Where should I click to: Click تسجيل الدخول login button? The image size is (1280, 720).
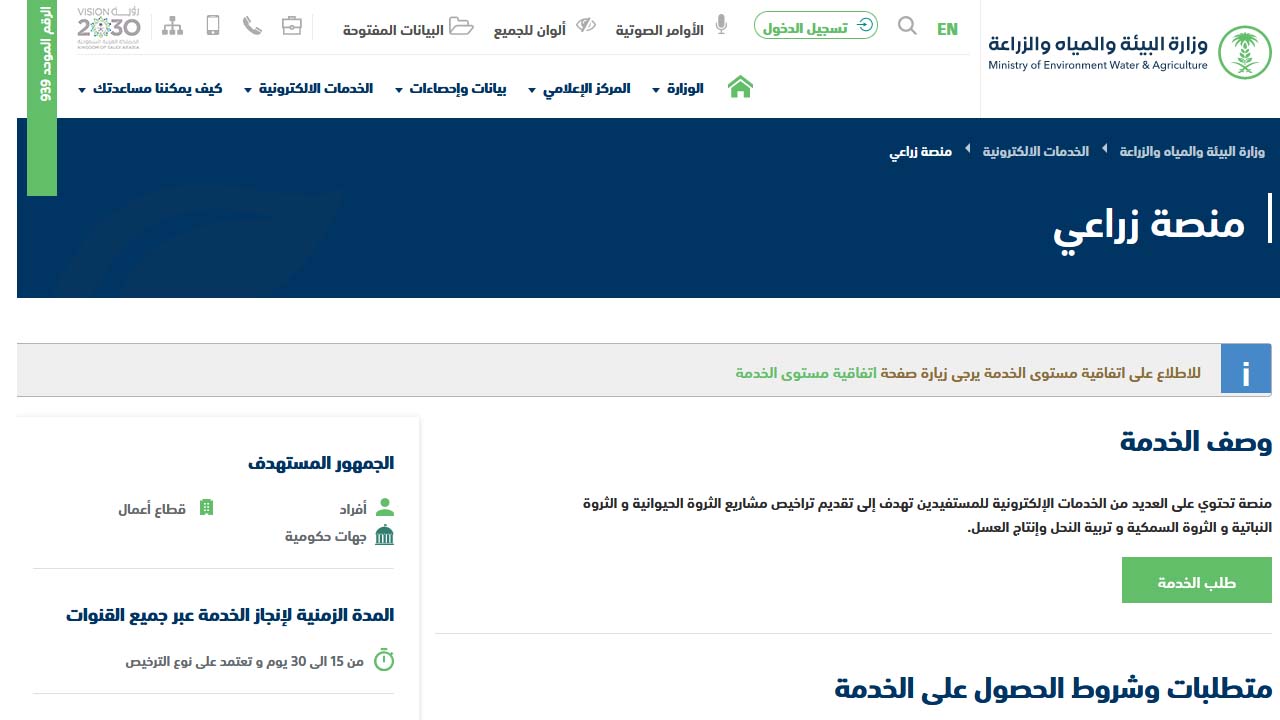pyautogui.click(x=816, y=26)
